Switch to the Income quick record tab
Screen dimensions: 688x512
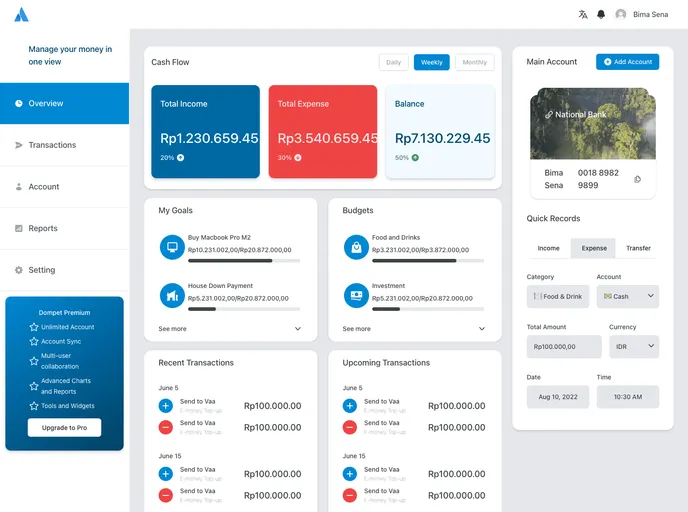[548, 248]
